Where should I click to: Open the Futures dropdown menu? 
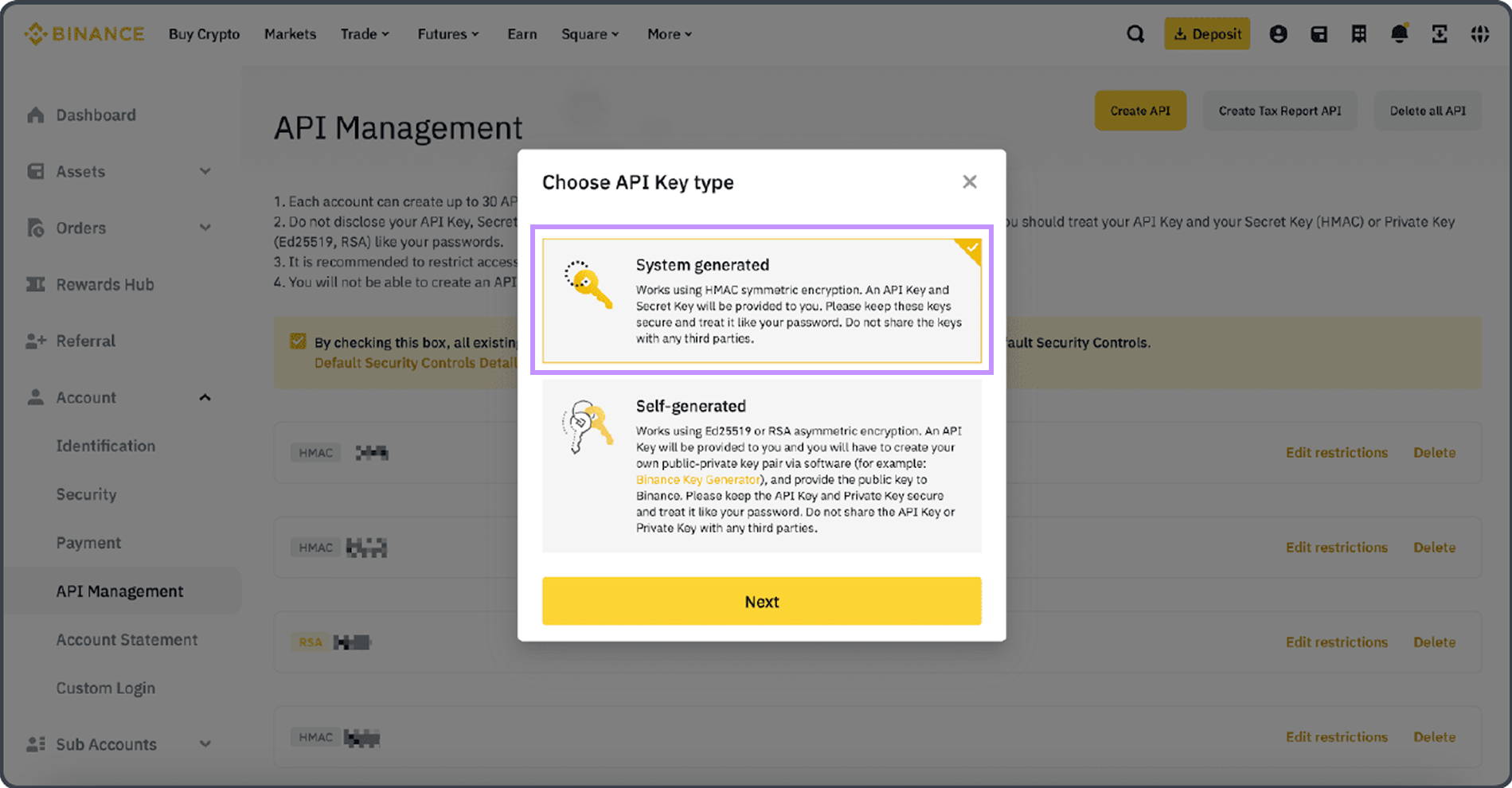pos(448,34)
